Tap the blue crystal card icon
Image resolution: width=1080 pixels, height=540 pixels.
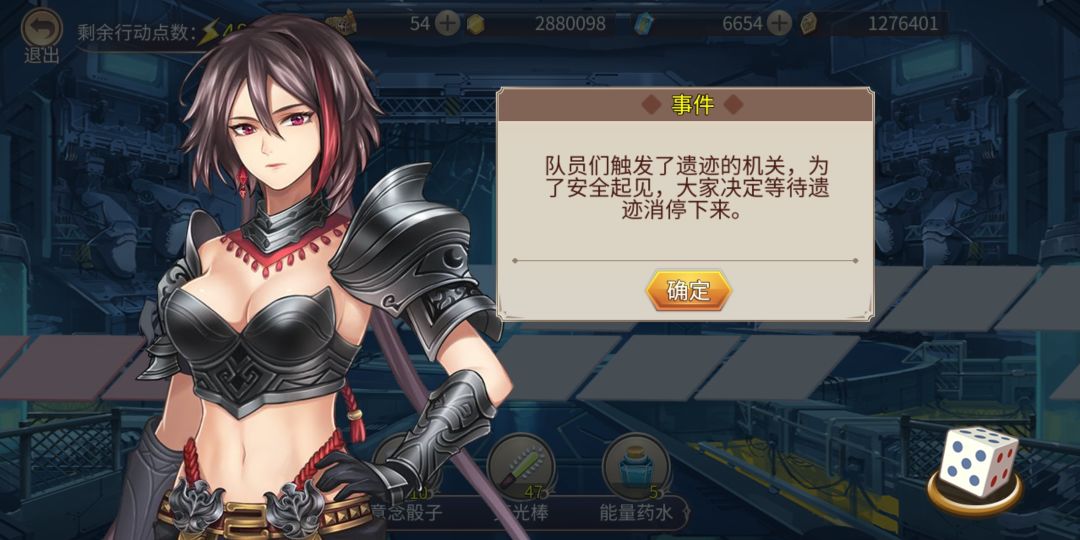click(x=643, y=24)
